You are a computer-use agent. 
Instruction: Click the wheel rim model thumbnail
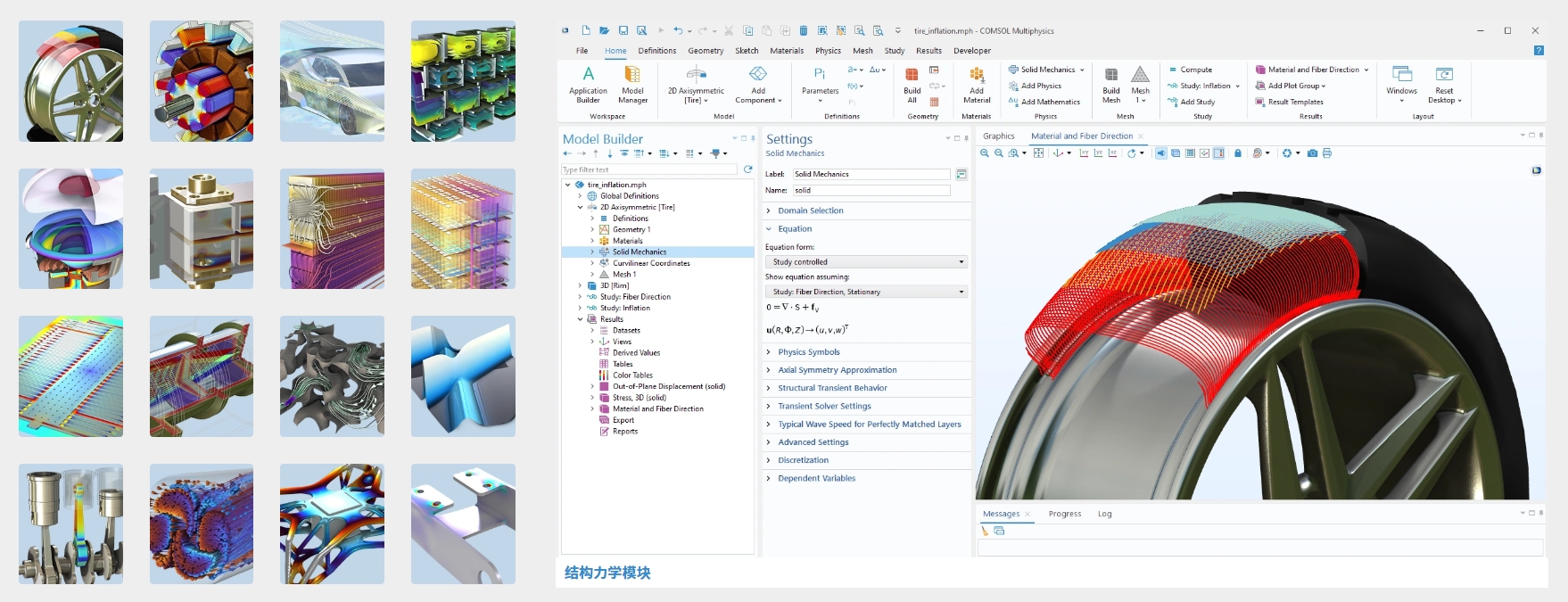coord(70,81)
